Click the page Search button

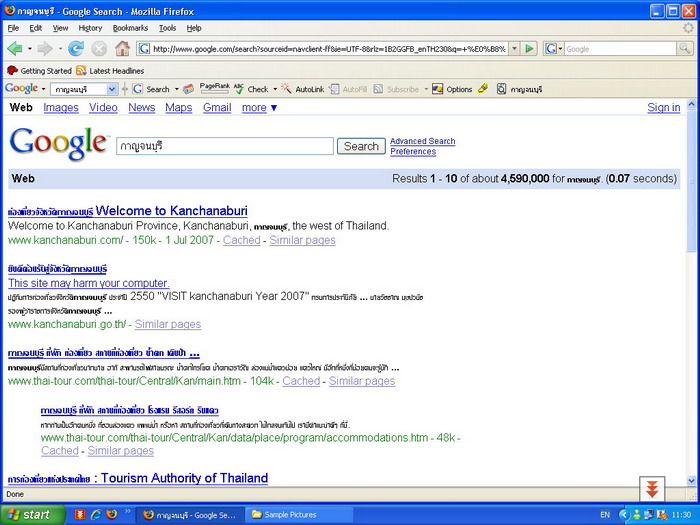coord(361,146)
